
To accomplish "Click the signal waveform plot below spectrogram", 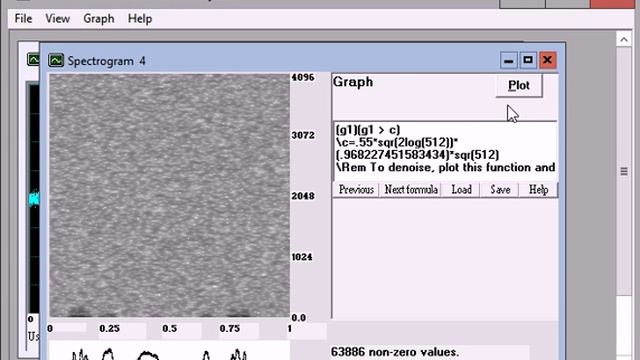I will (x=169, y=351).
